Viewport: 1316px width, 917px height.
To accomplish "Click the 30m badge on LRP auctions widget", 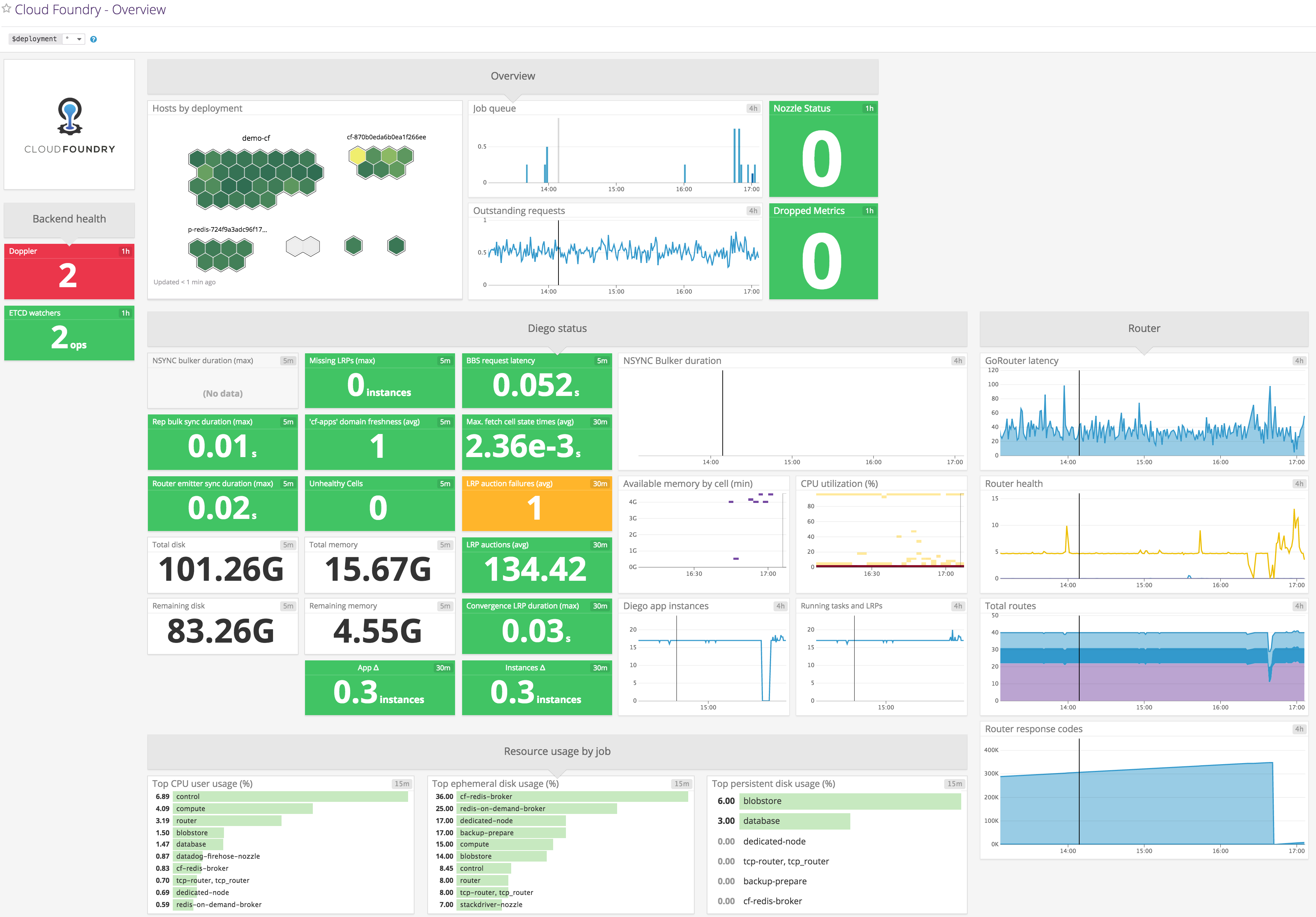I will [x=601, y=545].
